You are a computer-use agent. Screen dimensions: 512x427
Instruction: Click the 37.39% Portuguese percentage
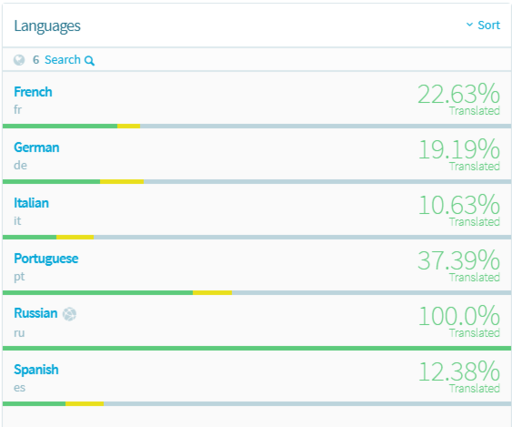(x=459, y=261)
